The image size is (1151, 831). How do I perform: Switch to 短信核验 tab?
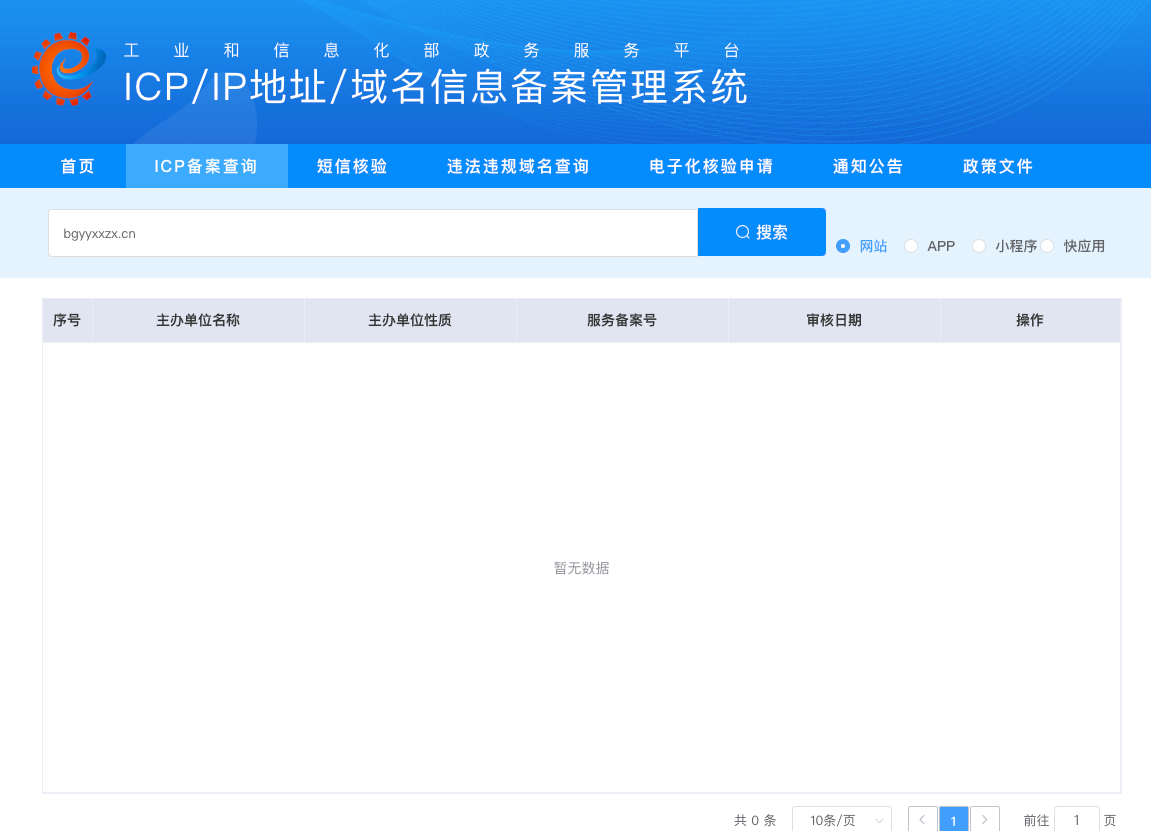pos(352,167)
